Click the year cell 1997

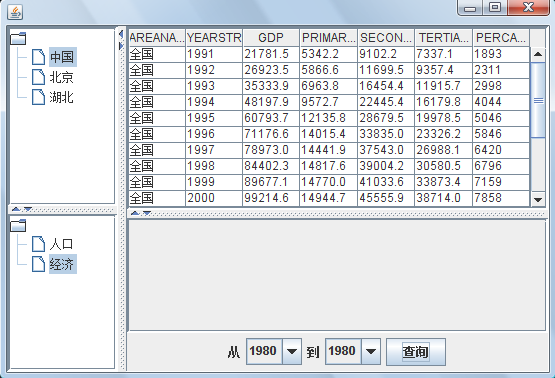[214, 150]
